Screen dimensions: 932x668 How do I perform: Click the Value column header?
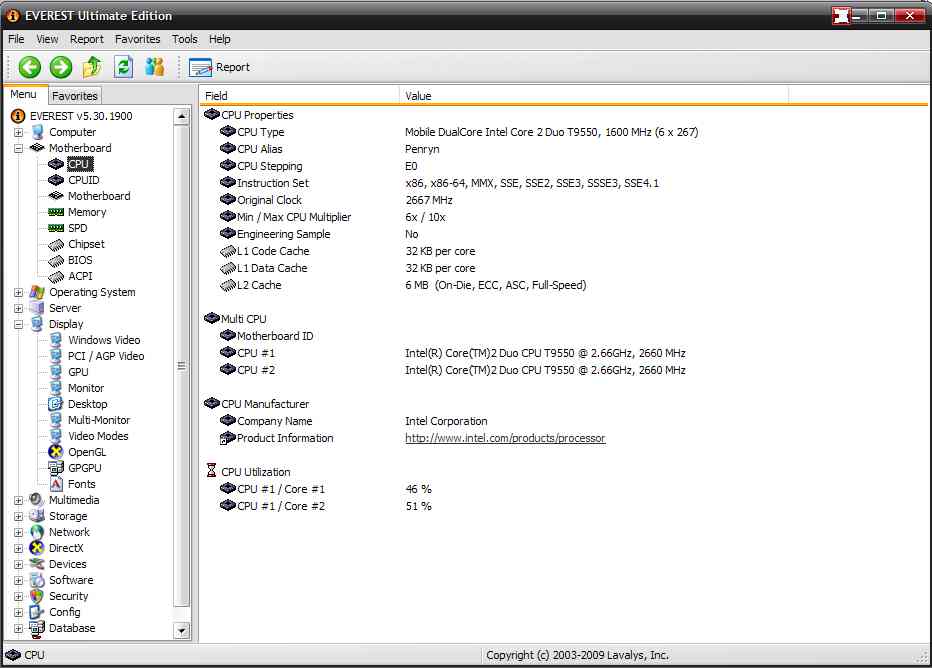pos(593,96)
